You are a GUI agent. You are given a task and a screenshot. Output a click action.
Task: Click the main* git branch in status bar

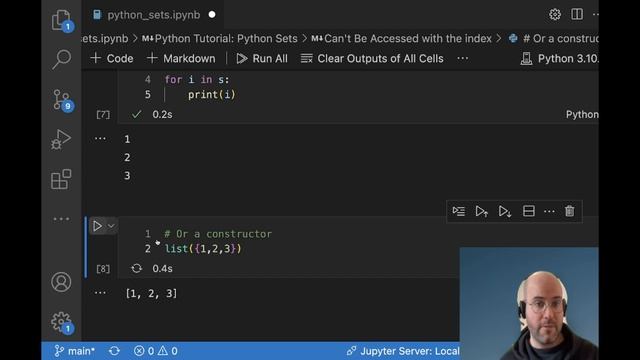pos(75,351)
